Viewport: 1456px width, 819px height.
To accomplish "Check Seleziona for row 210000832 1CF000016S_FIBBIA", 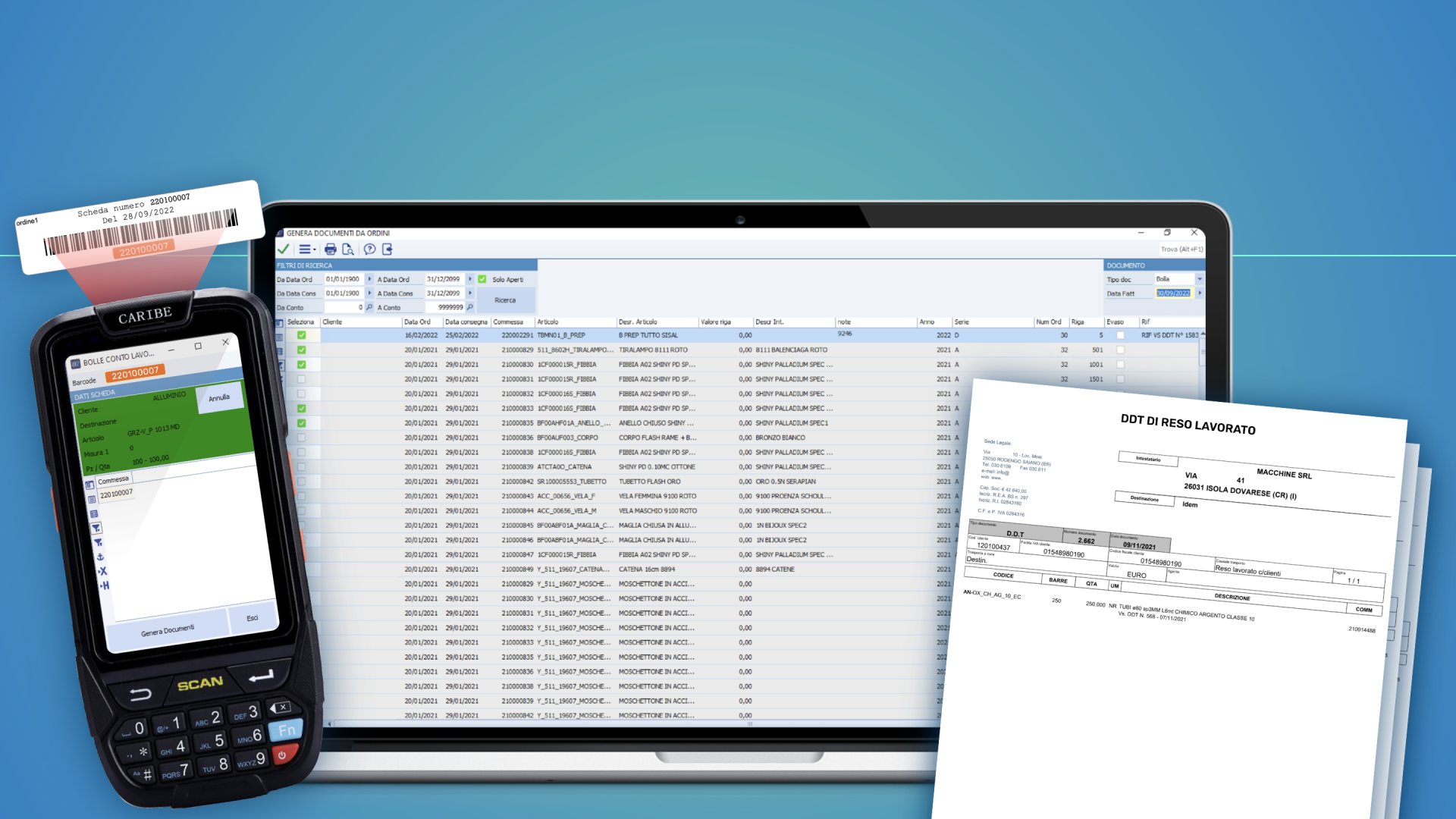I will (x=301, y=394).
